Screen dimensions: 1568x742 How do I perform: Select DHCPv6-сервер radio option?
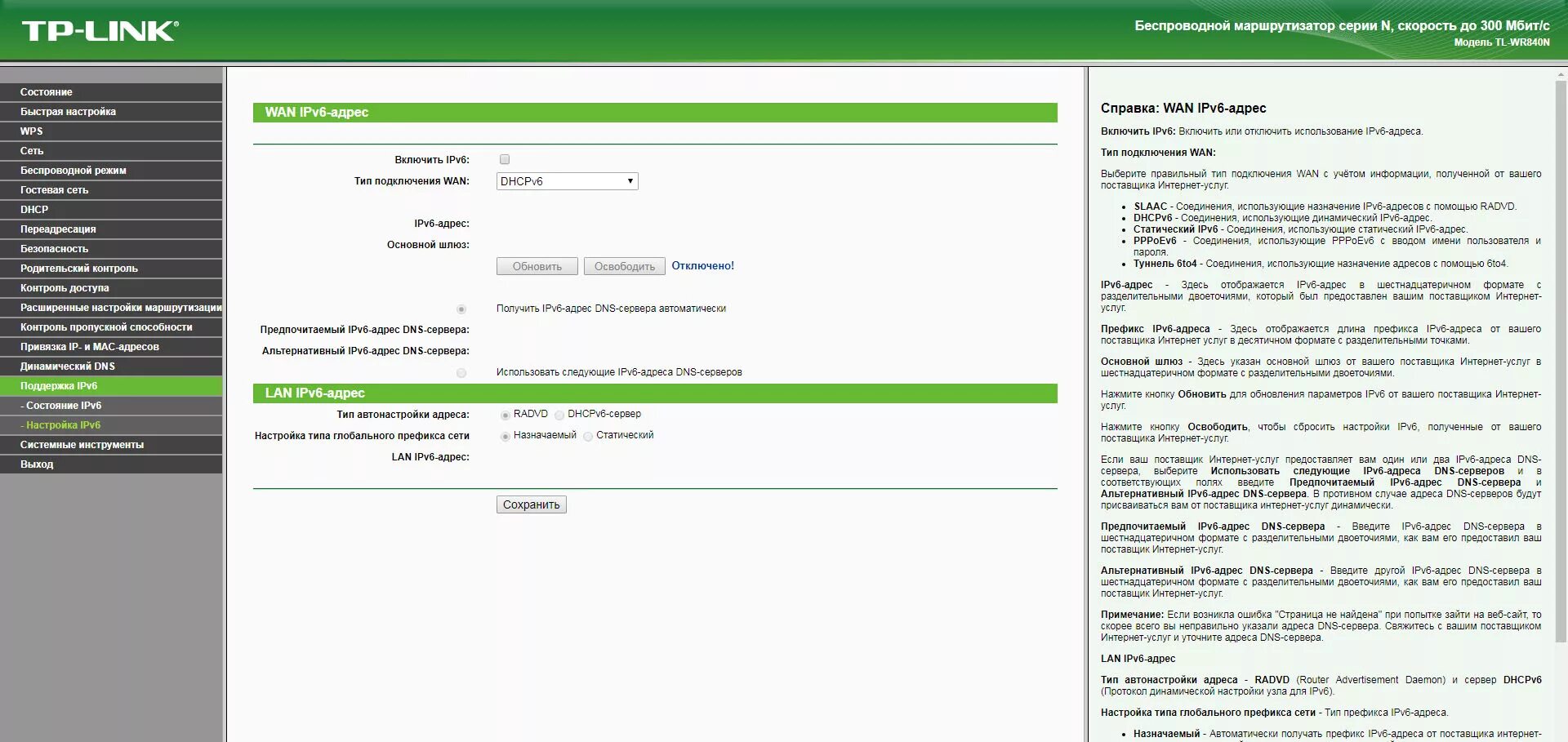559,415
